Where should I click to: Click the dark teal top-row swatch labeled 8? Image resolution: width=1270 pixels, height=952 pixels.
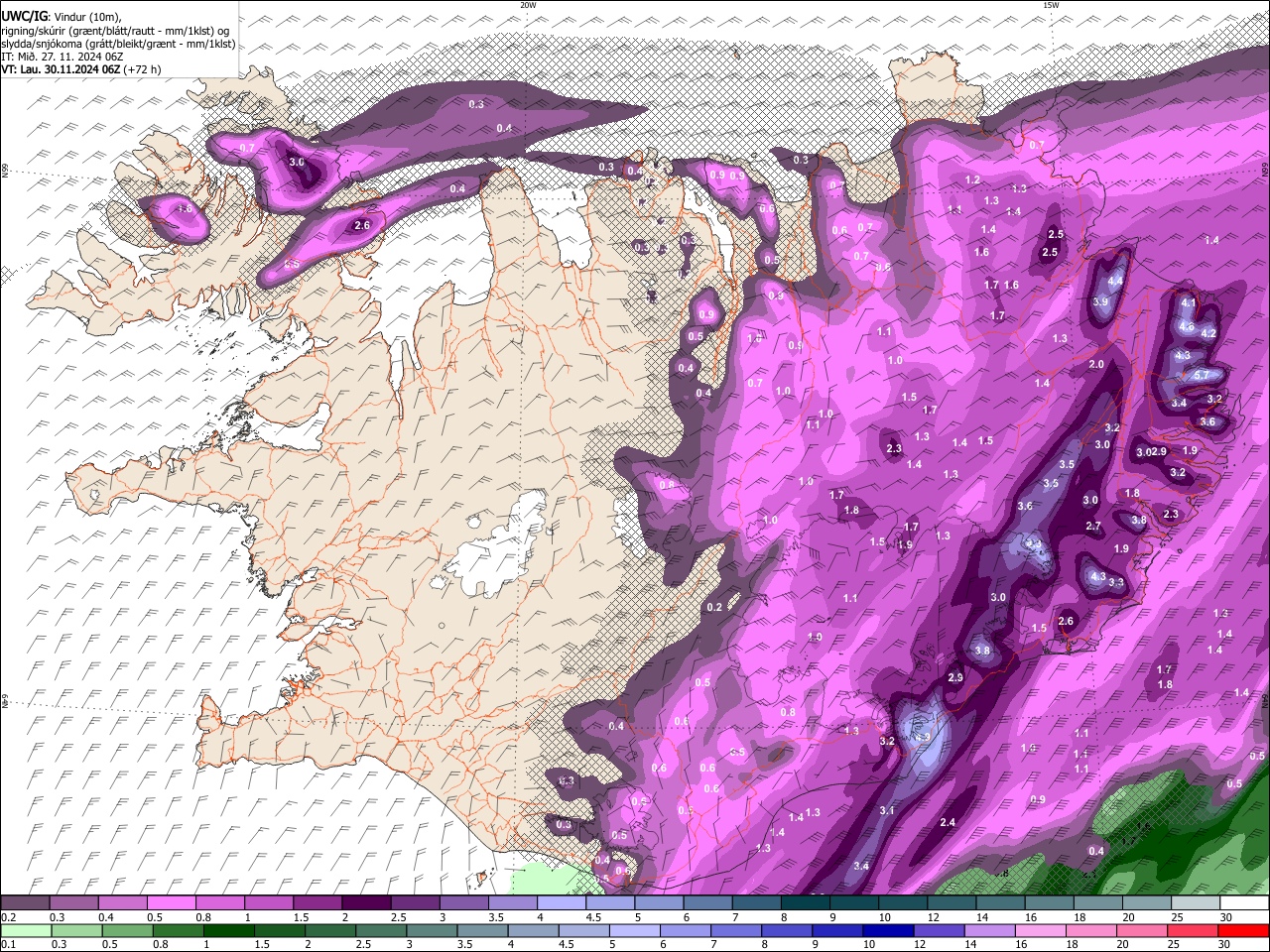pos(806,902)
